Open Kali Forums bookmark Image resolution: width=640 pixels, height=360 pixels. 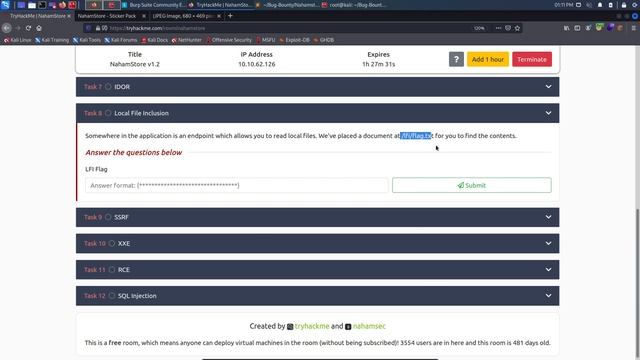121,40
